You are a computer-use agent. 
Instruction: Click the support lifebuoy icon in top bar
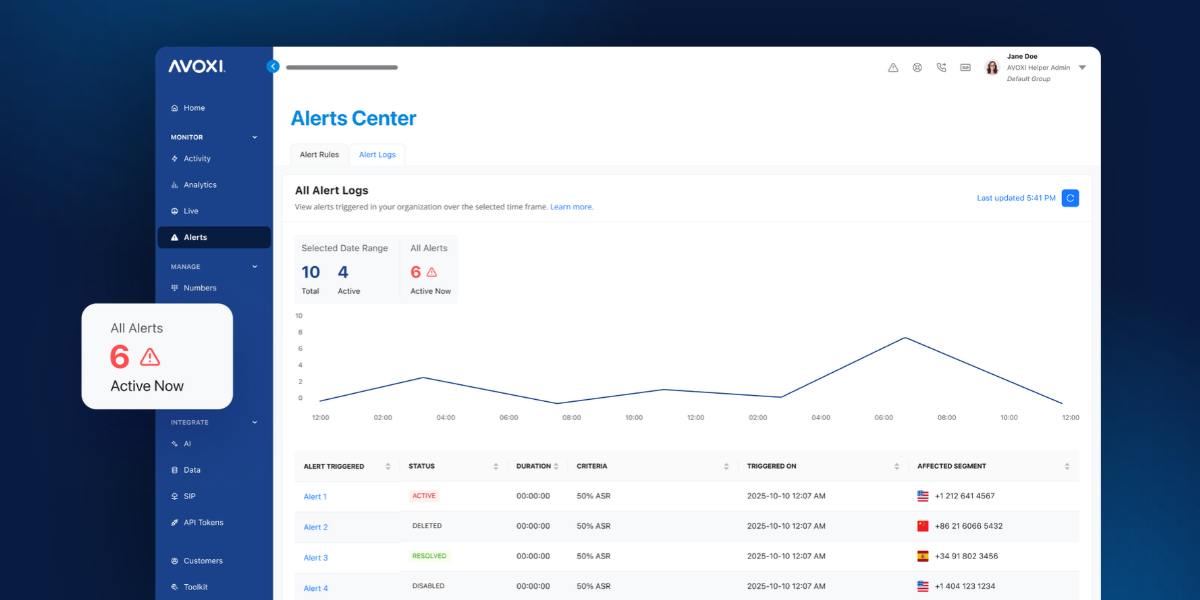click(917, 68)
